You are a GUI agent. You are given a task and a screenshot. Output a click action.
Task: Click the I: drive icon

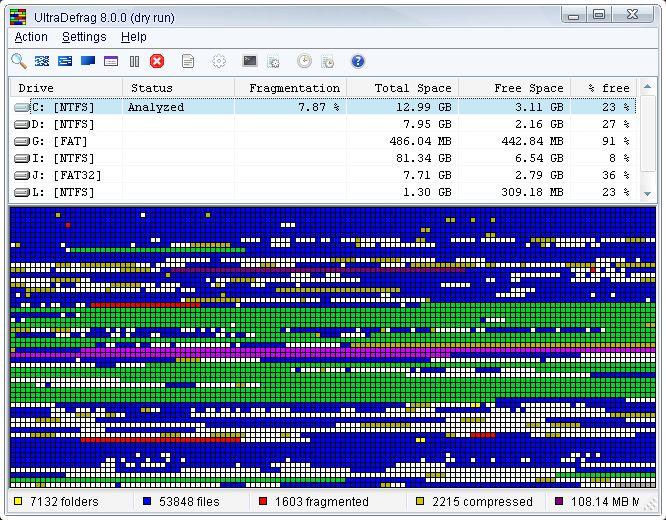pos(22,158)
